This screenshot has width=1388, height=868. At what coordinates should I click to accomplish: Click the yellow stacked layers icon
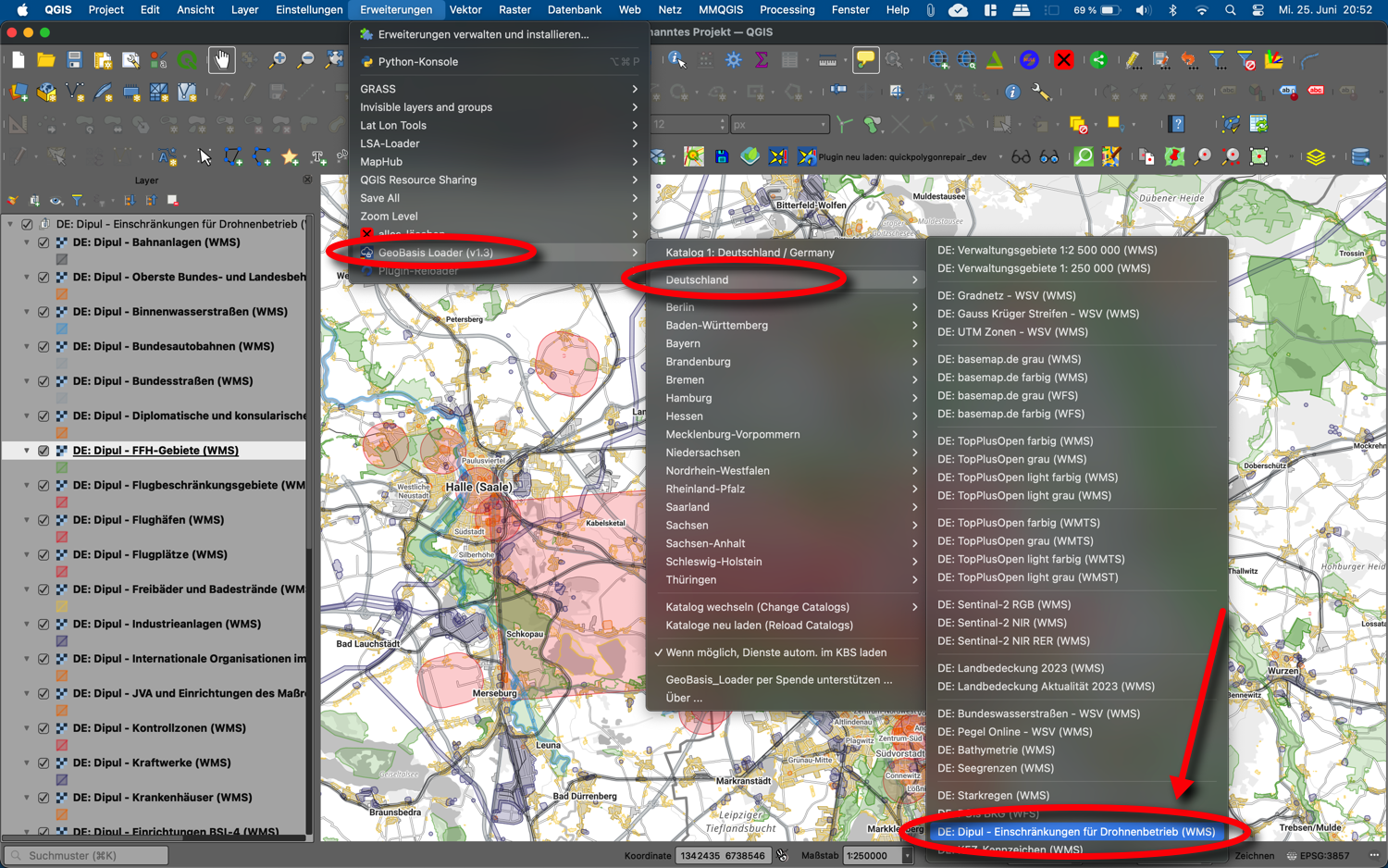point(1316,156)
